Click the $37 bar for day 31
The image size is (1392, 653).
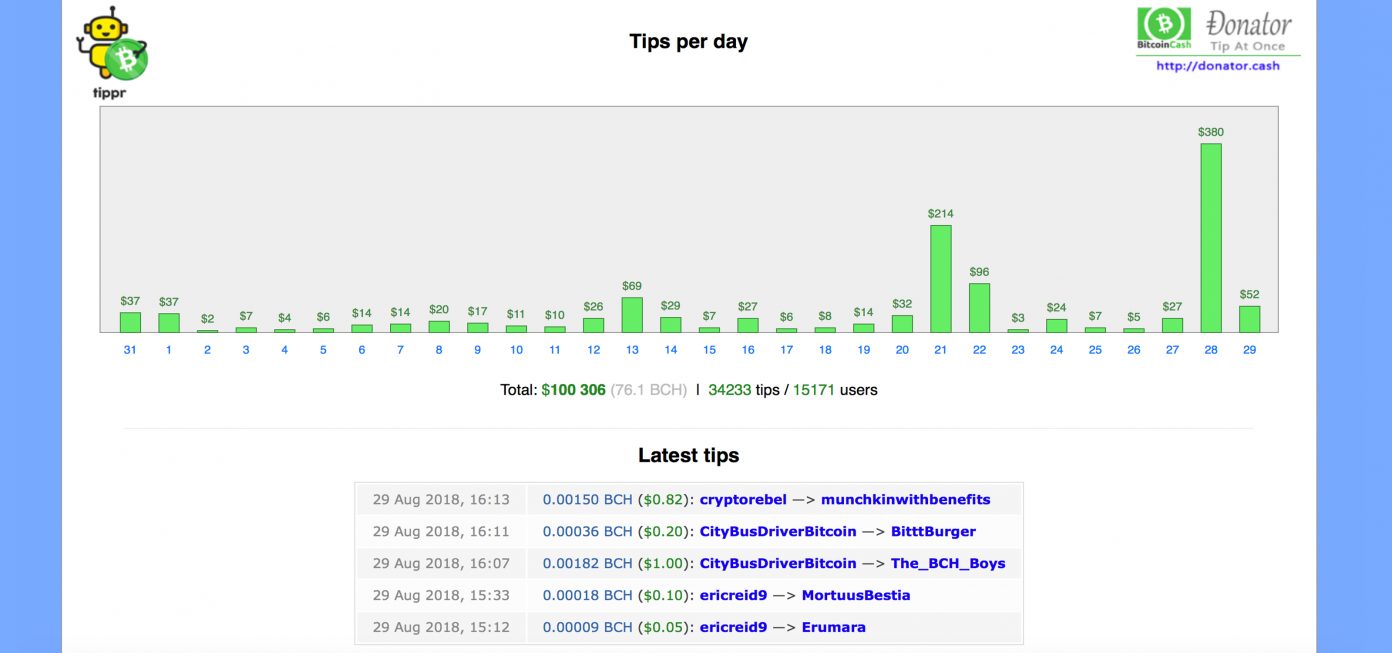[x=130, y=322]
